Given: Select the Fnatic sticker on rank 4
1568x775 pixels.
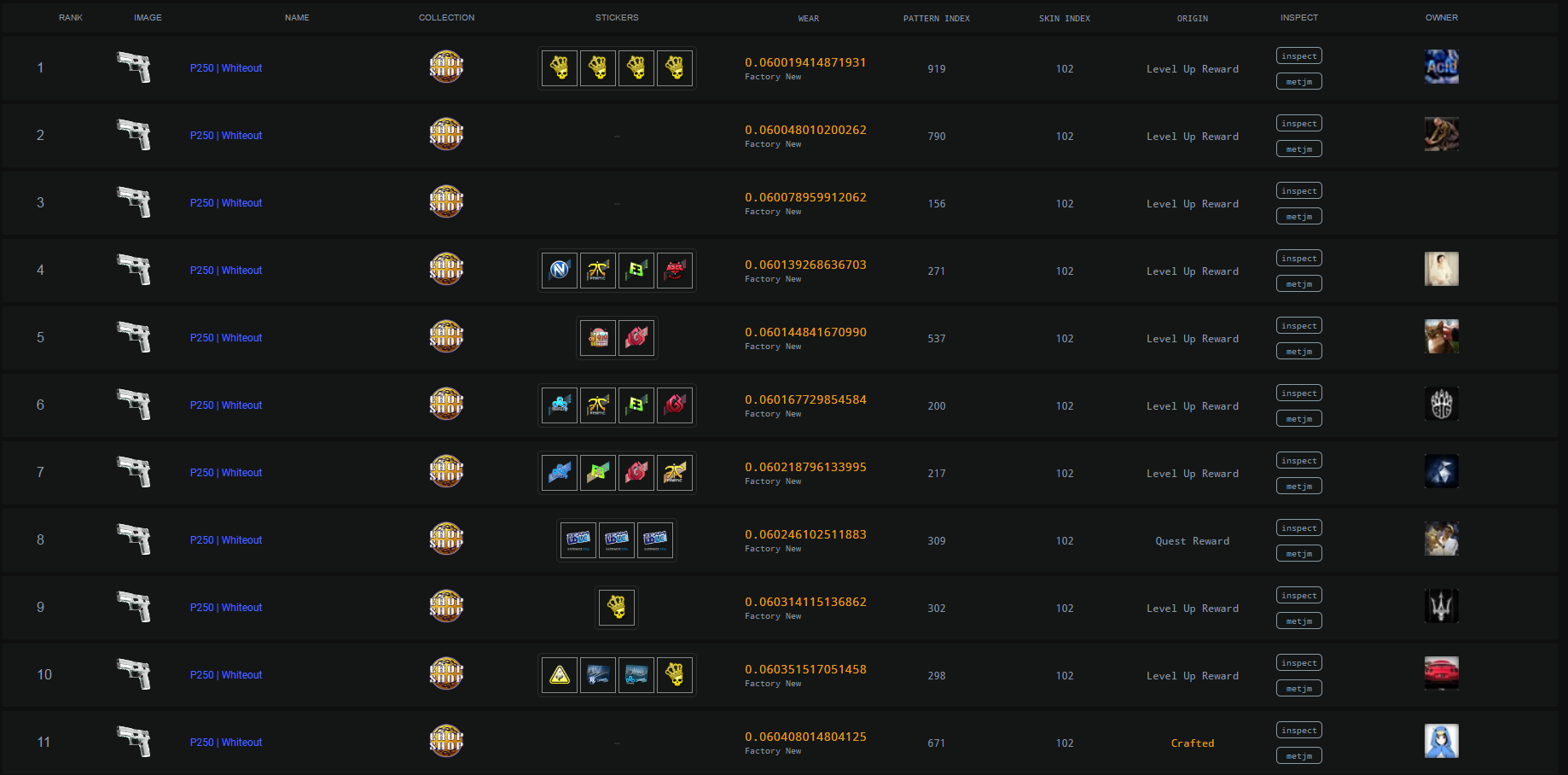Looking at the screenshot, I should (x=598, y=271).
